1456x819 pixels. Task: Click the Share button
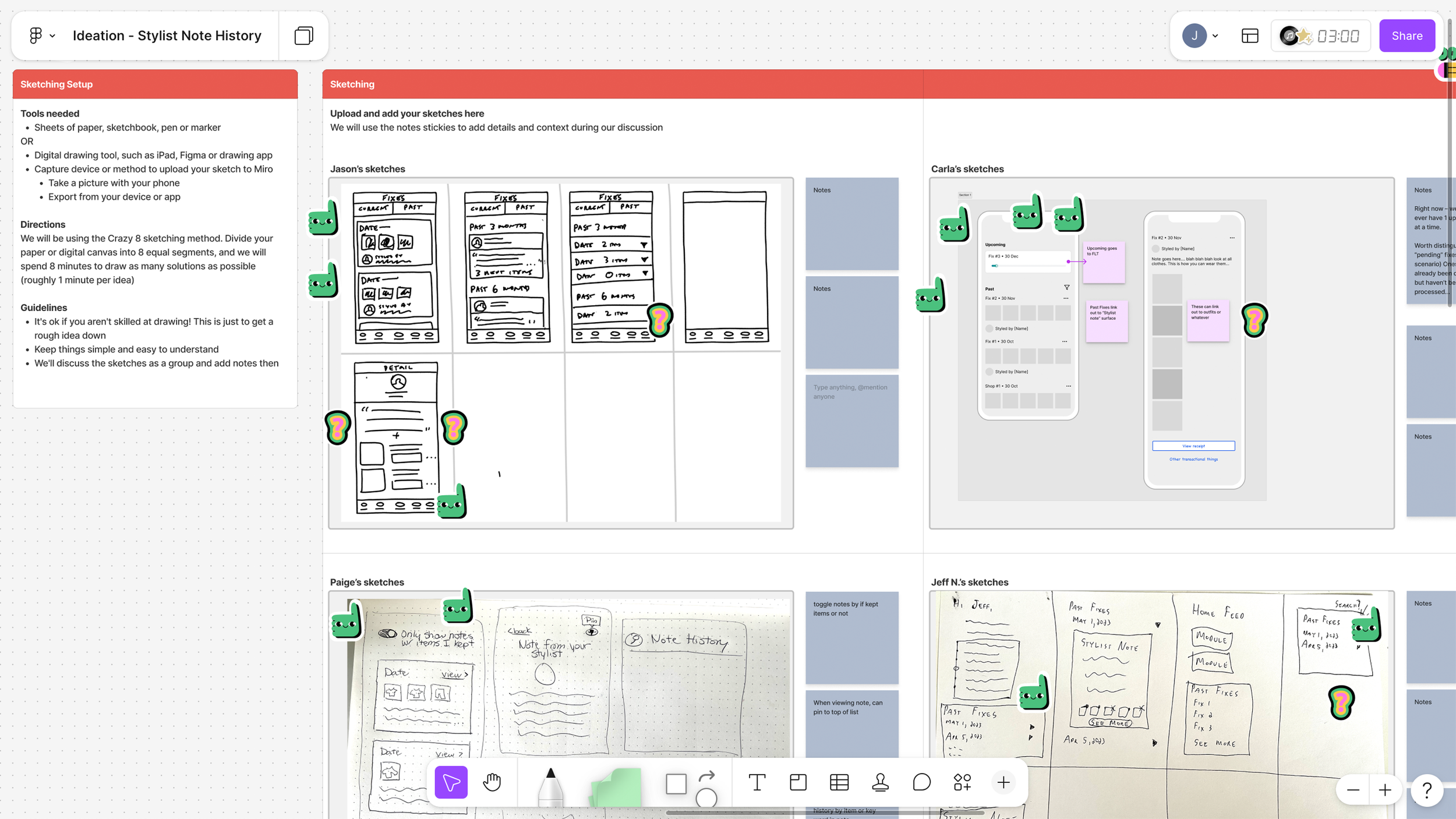coord(1406,36)
